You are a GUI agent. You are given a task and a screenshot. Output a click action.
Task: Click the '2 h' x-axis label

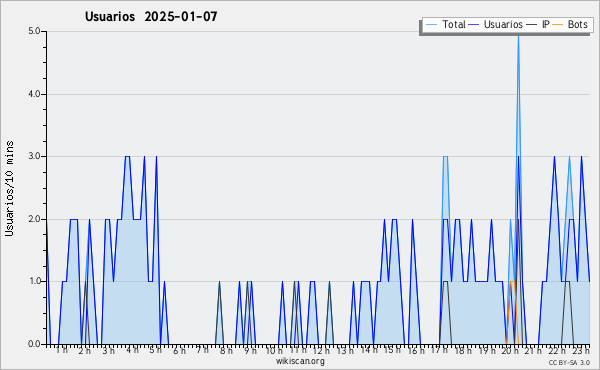pos(85,350)
